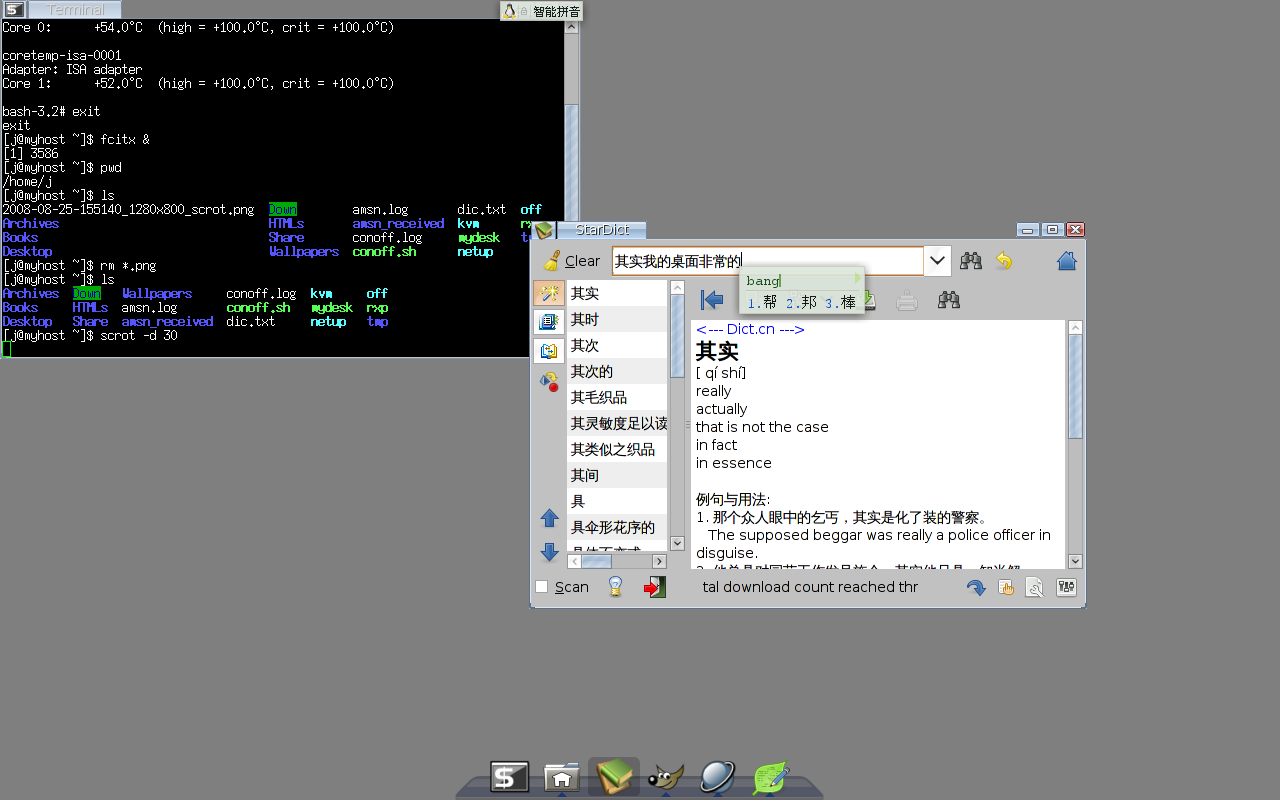Viewport: 1280px width, 800px height.
Task: Open Preferences wrench document icon
Action: [1035, 588]
